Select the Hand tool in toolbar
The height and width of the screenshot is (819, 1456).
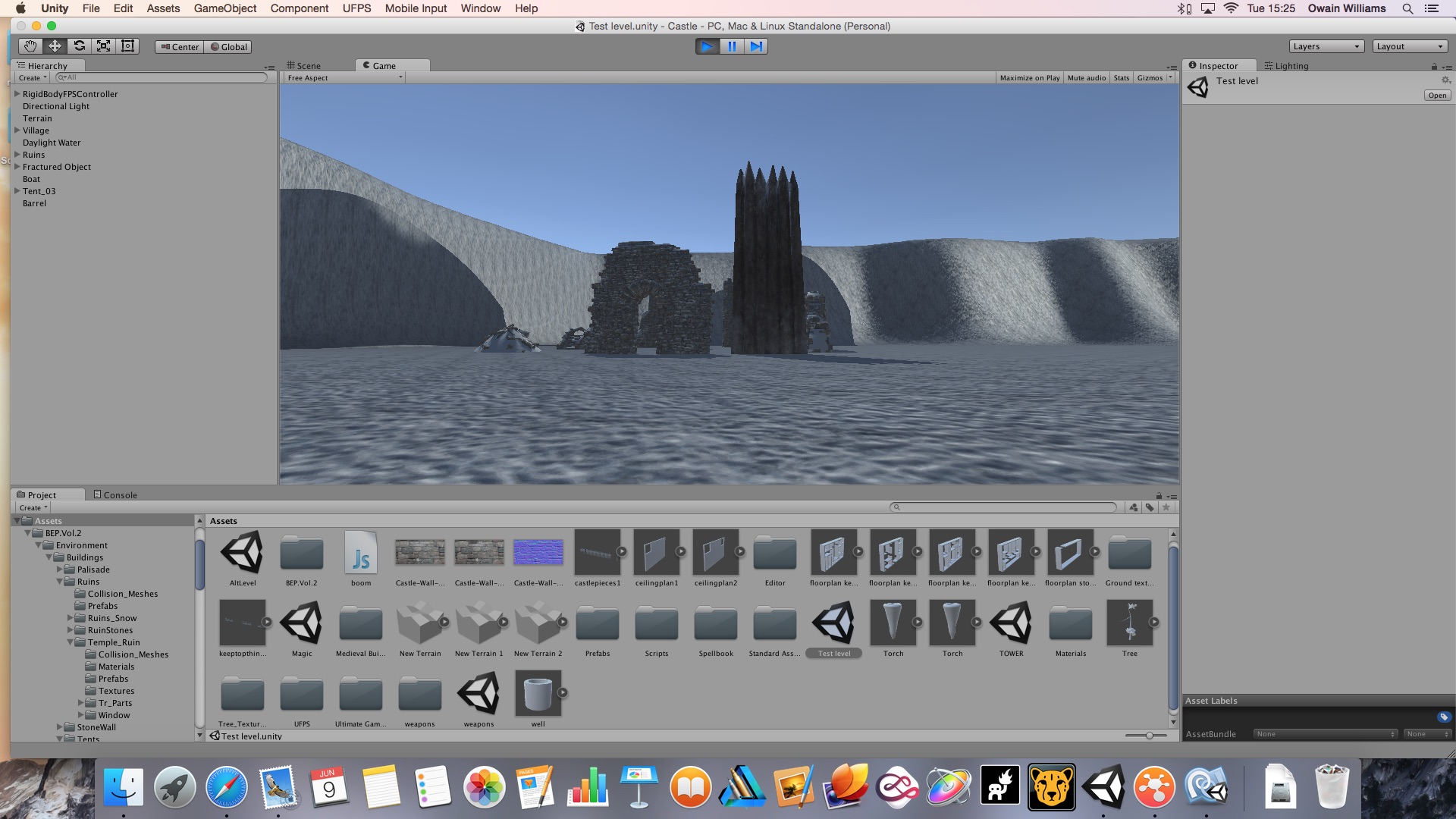pyautogui.click(x=30, y=46)
